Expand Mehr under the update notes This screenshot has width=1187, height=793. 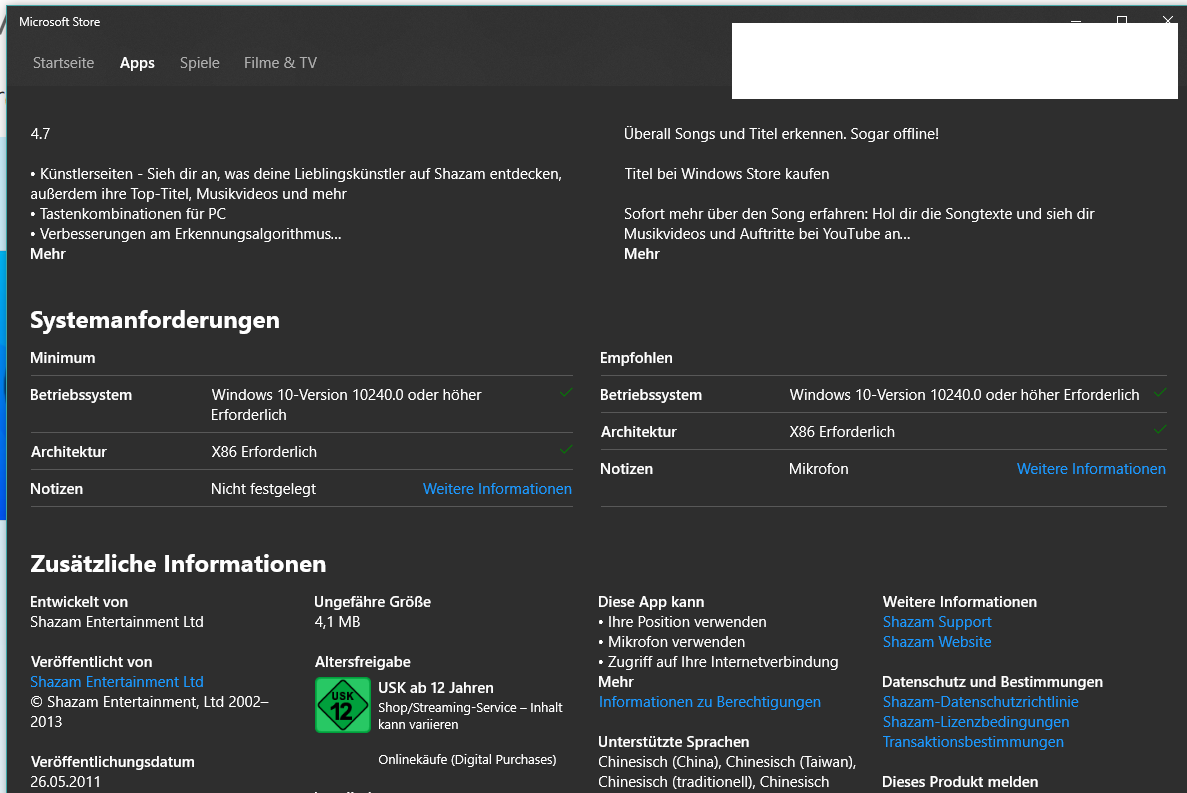(48, 254)
